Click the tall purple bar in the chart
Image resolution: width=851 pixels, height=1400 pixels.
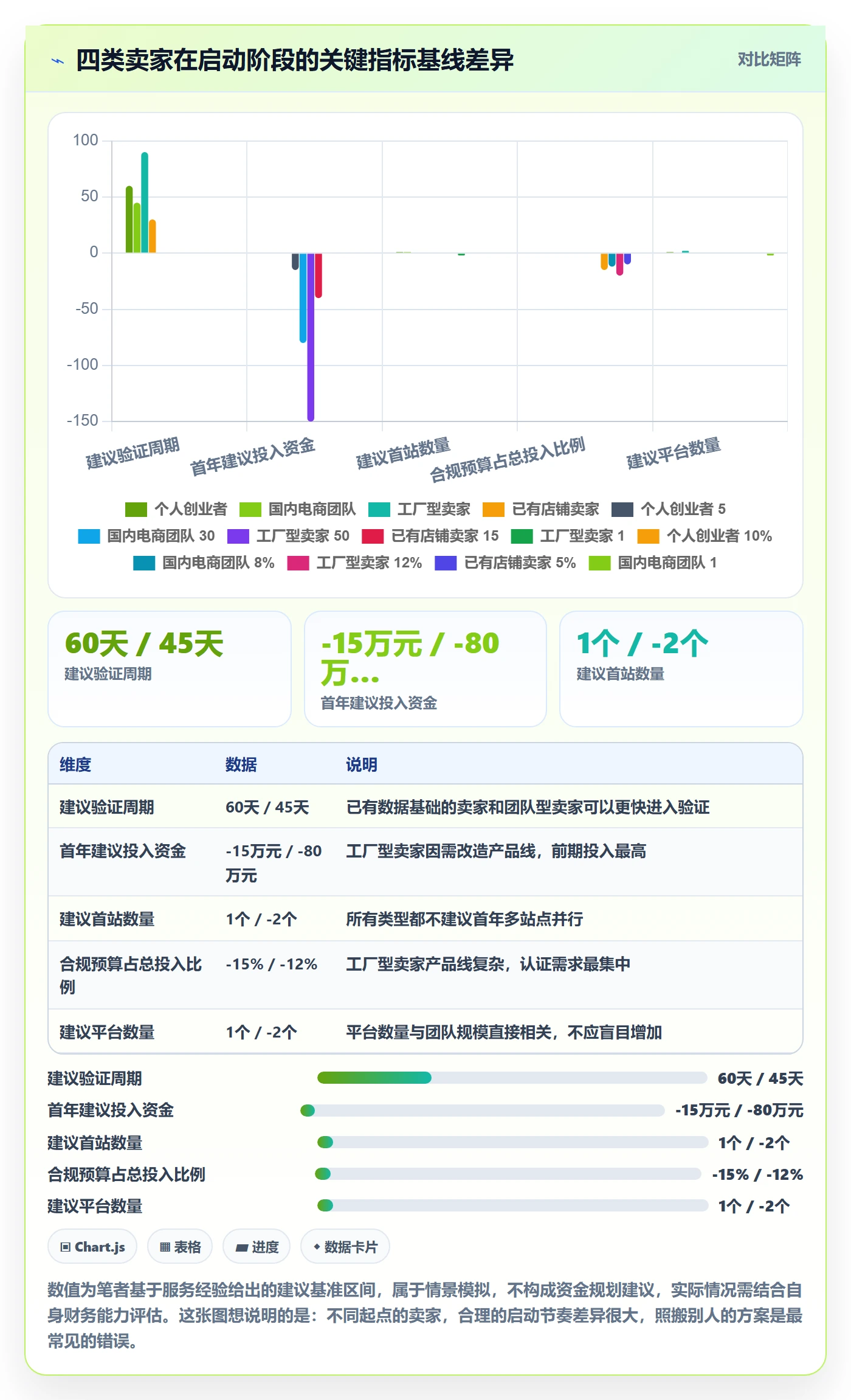[x=311, y=336]
